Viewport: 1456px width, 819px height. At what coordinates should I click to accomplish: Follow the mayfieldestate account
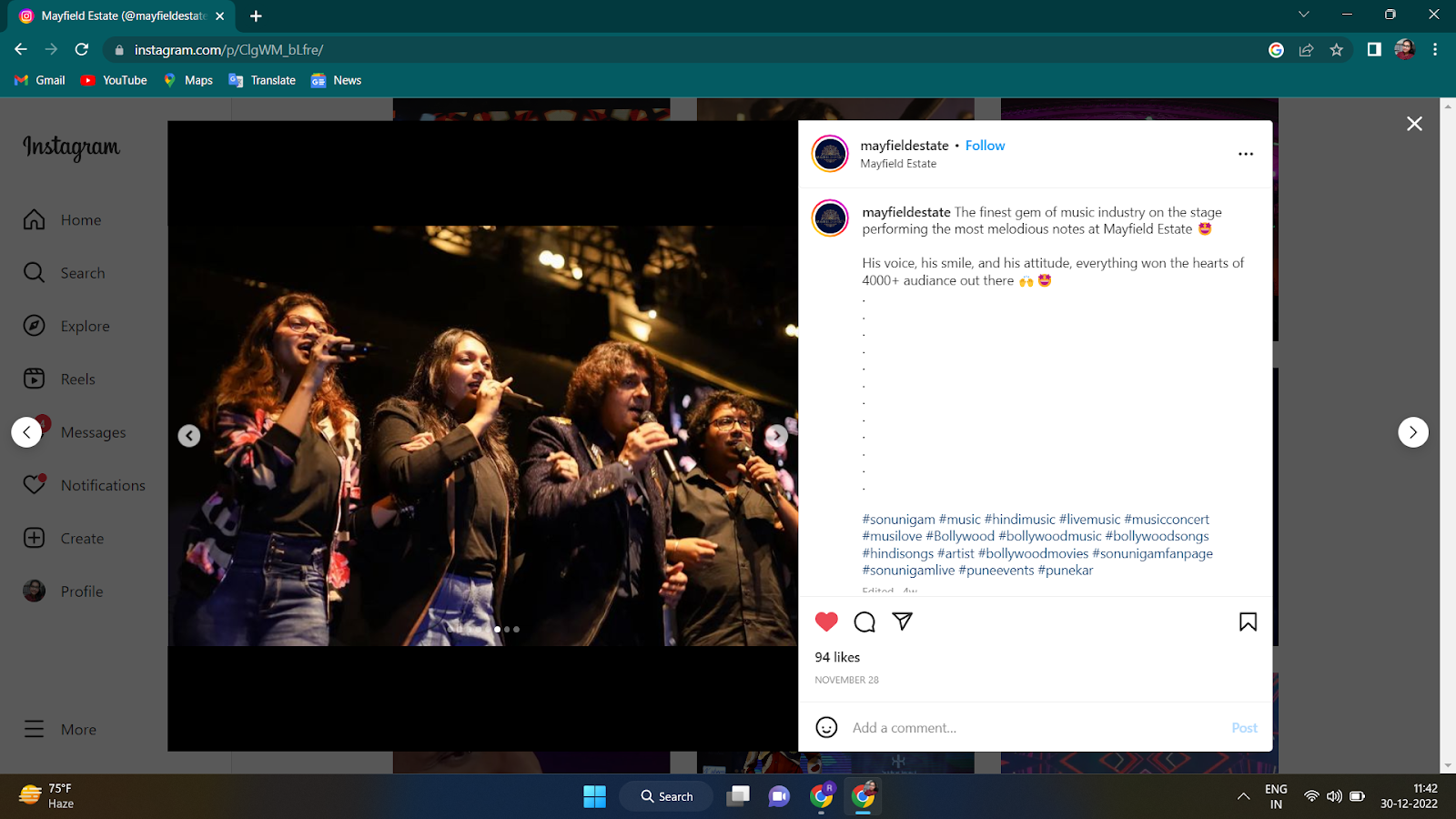click(x=985, y=146)
